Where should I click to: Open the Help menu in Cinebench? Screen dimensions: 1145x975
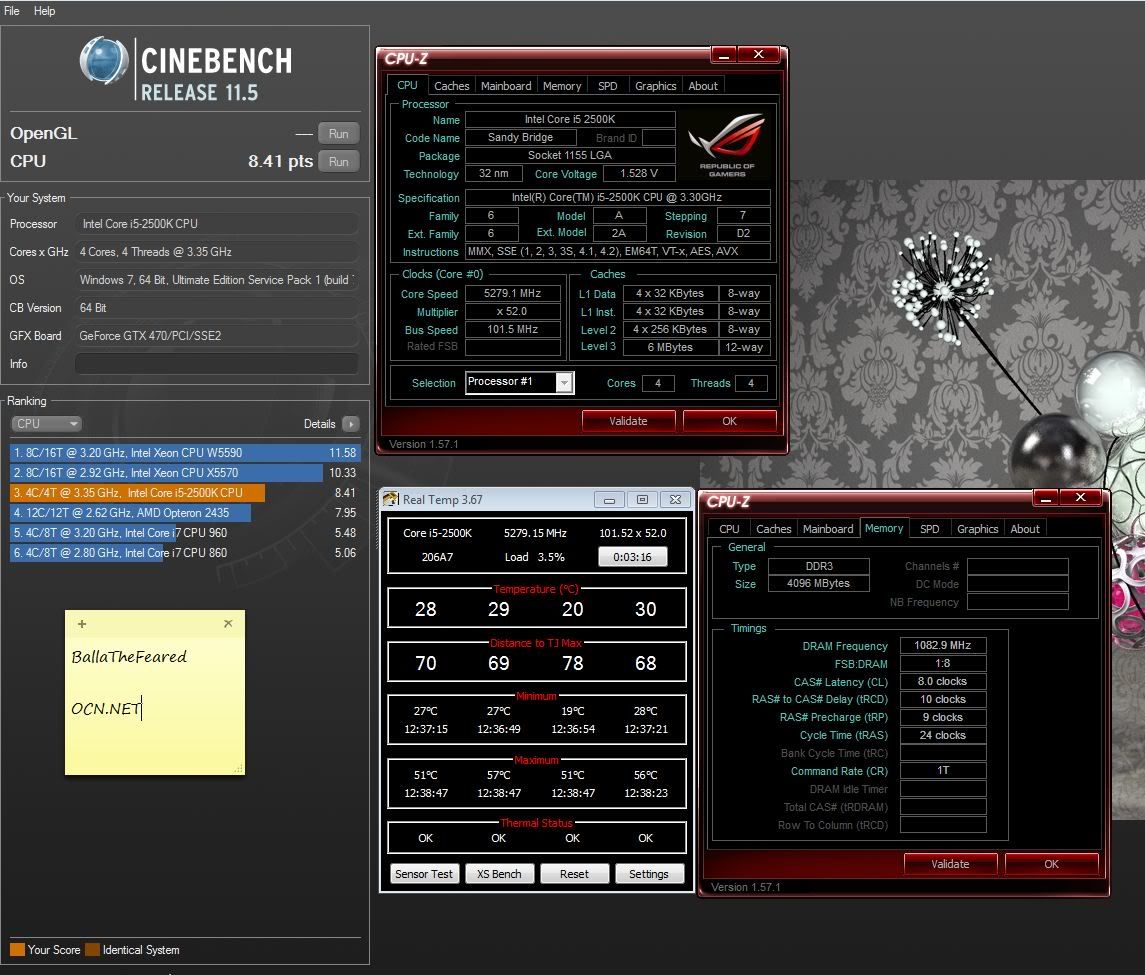pyautogui.click(x=45, y=11)
